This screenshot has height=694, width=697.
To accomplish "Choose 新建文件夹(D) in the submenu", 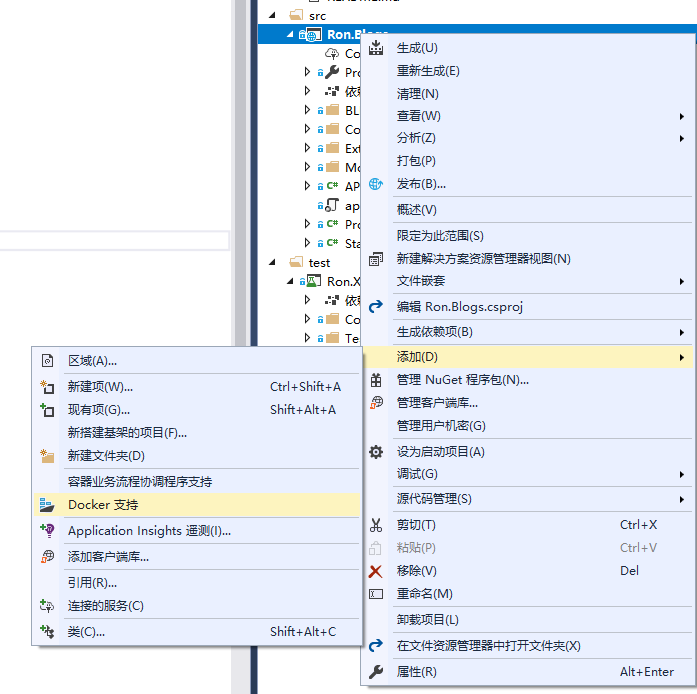I will point(106,456).
